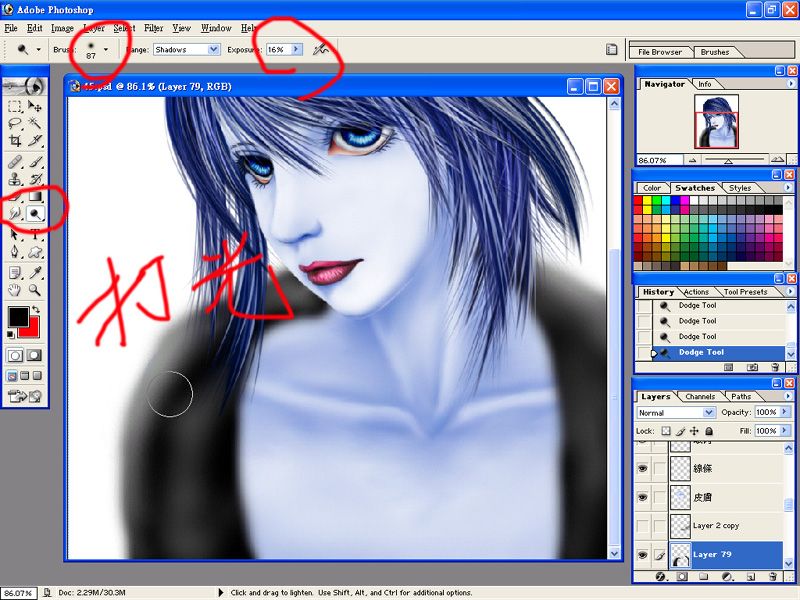This screenshot has height=600, width=800.
Task: Reset default foreground and background colors
Action: point(11,334)
